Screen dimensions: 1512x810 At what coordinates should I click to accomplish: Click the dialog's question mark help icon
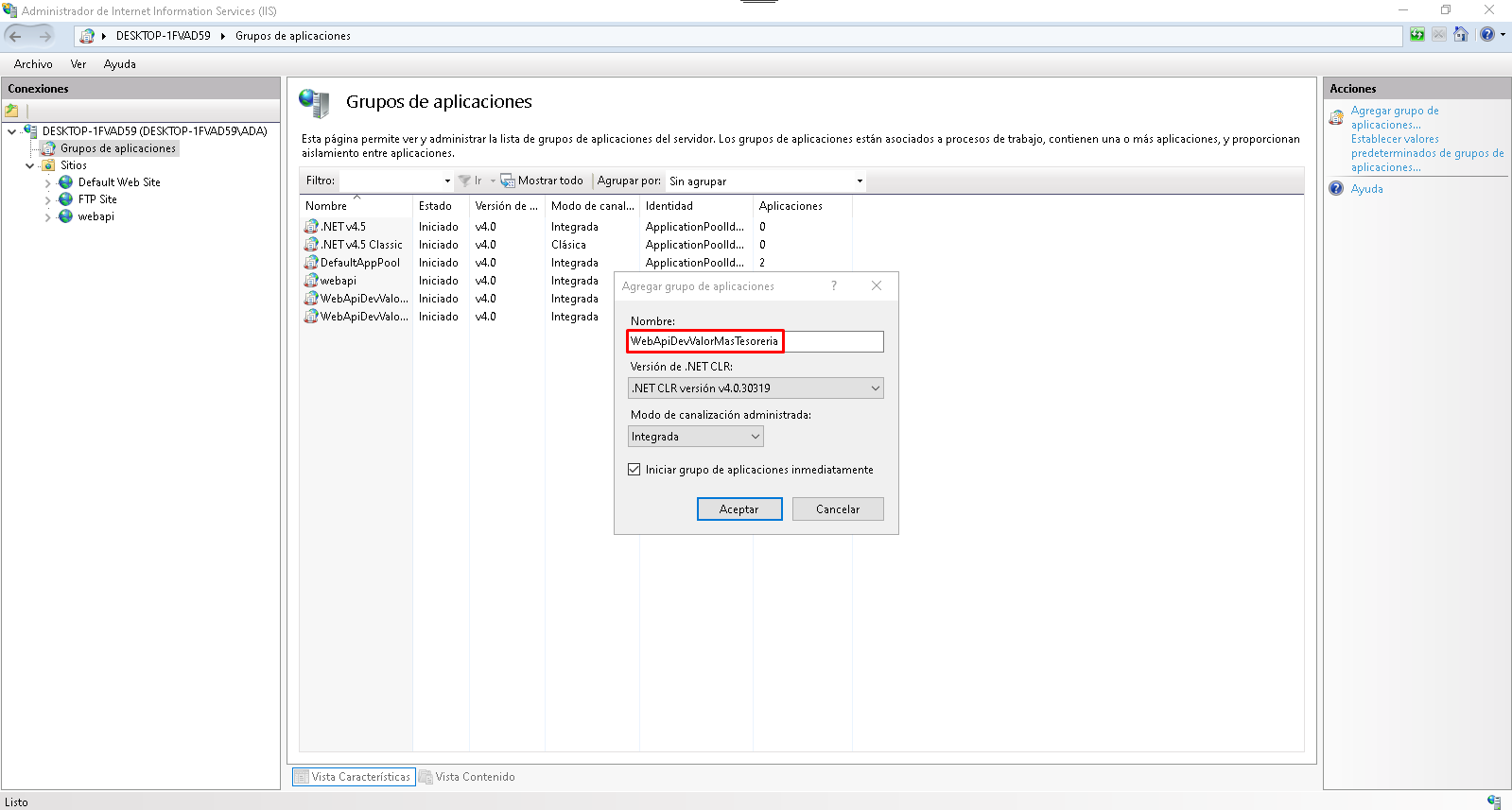(834, 286)
